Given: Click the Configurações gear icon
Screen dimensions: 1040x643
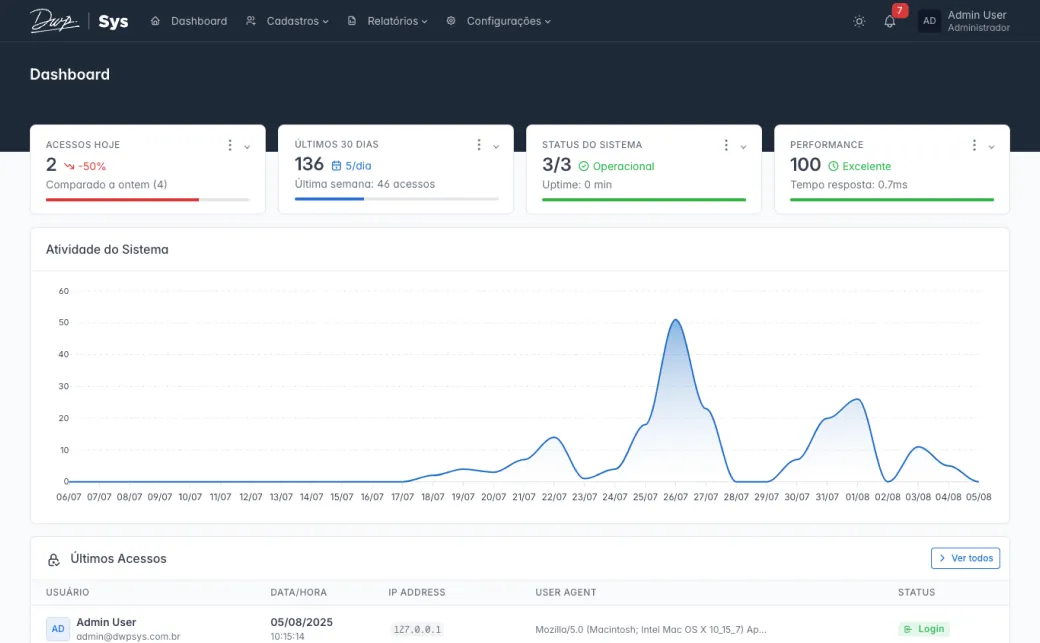Looking at the screenshot, I should [x=451, y=20].
